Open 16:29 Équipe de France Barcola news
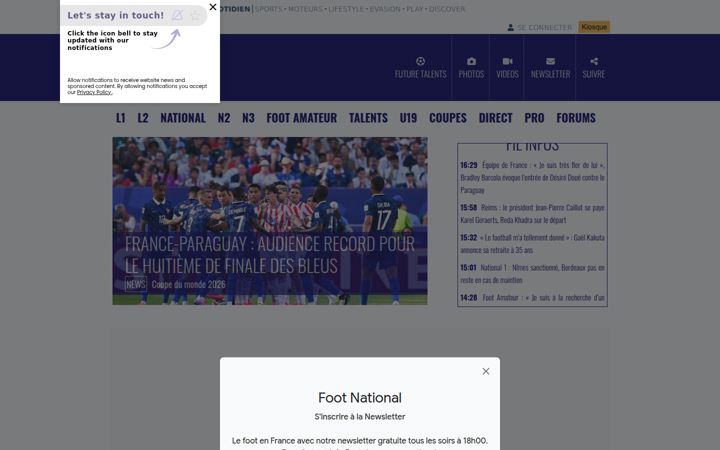 (532, 177)
